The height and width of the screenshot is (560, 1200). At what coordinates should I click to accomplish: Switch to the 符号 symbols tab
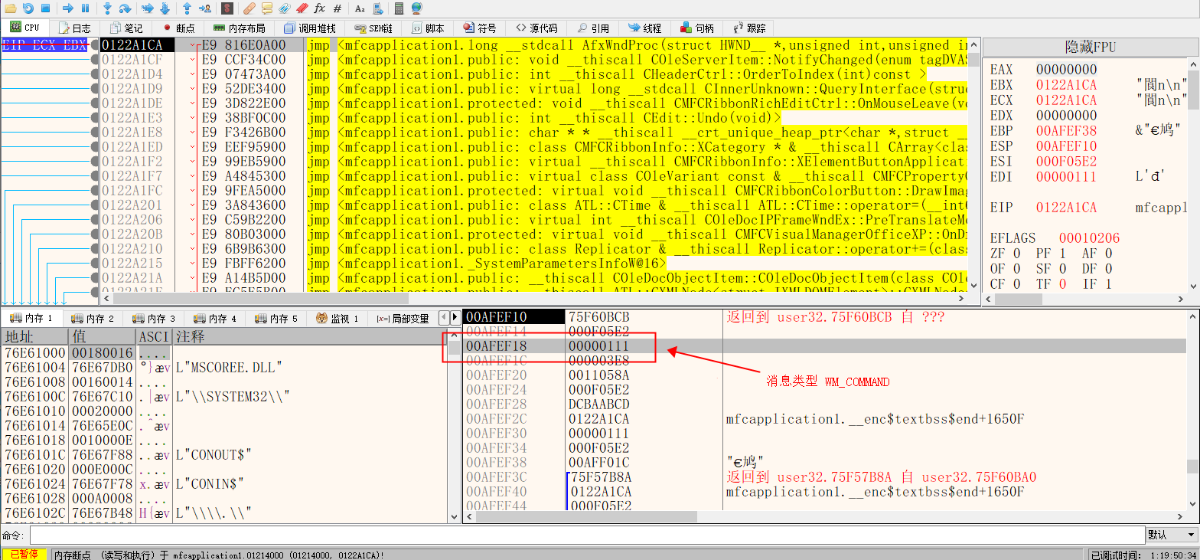tap(480, 27)
